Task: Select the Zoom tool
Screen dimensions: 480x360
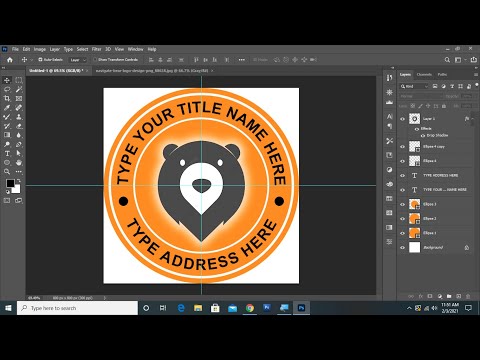Action: pos(7,172)
